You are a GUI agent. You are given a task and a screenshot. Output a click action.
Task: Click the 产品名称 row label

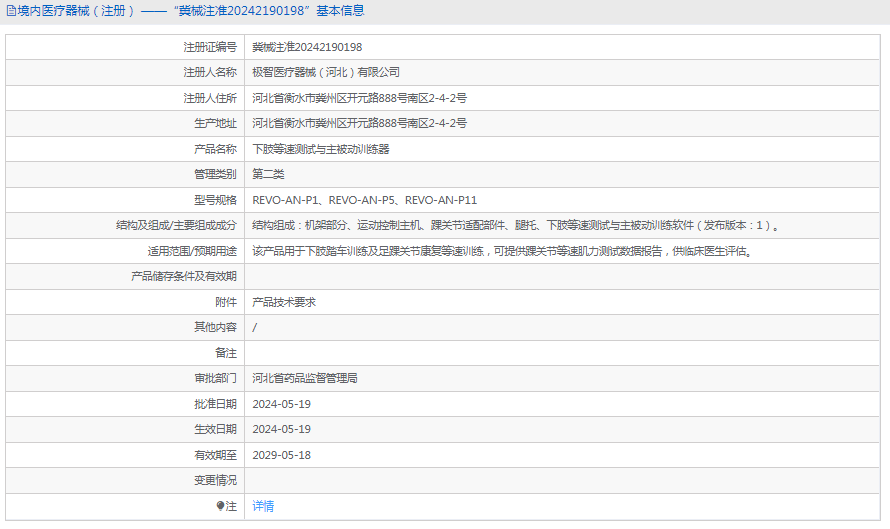215,149
